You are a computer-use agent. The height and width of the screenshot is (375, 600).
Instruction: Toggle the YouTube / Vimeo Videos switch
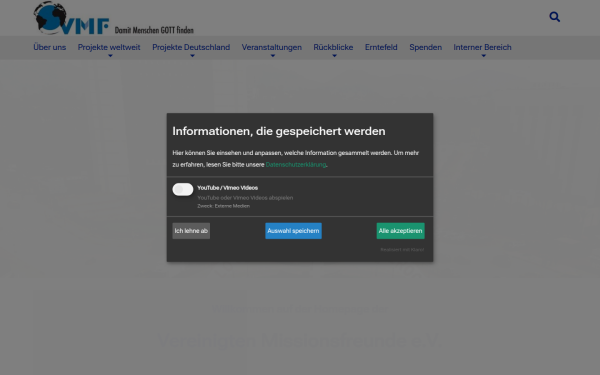click(183, 189)
